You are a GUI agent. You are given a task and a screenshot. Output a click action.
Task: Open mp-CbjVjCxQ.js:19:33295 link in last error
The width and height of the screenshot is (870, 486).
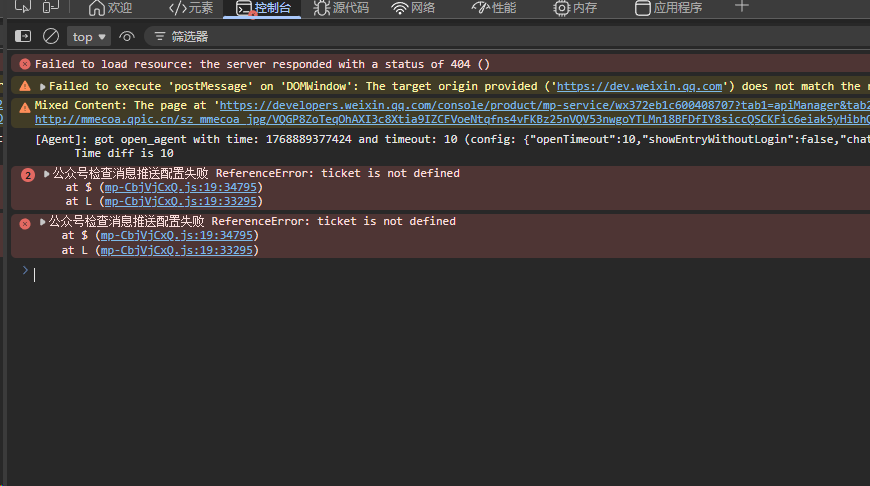[176, 250]
